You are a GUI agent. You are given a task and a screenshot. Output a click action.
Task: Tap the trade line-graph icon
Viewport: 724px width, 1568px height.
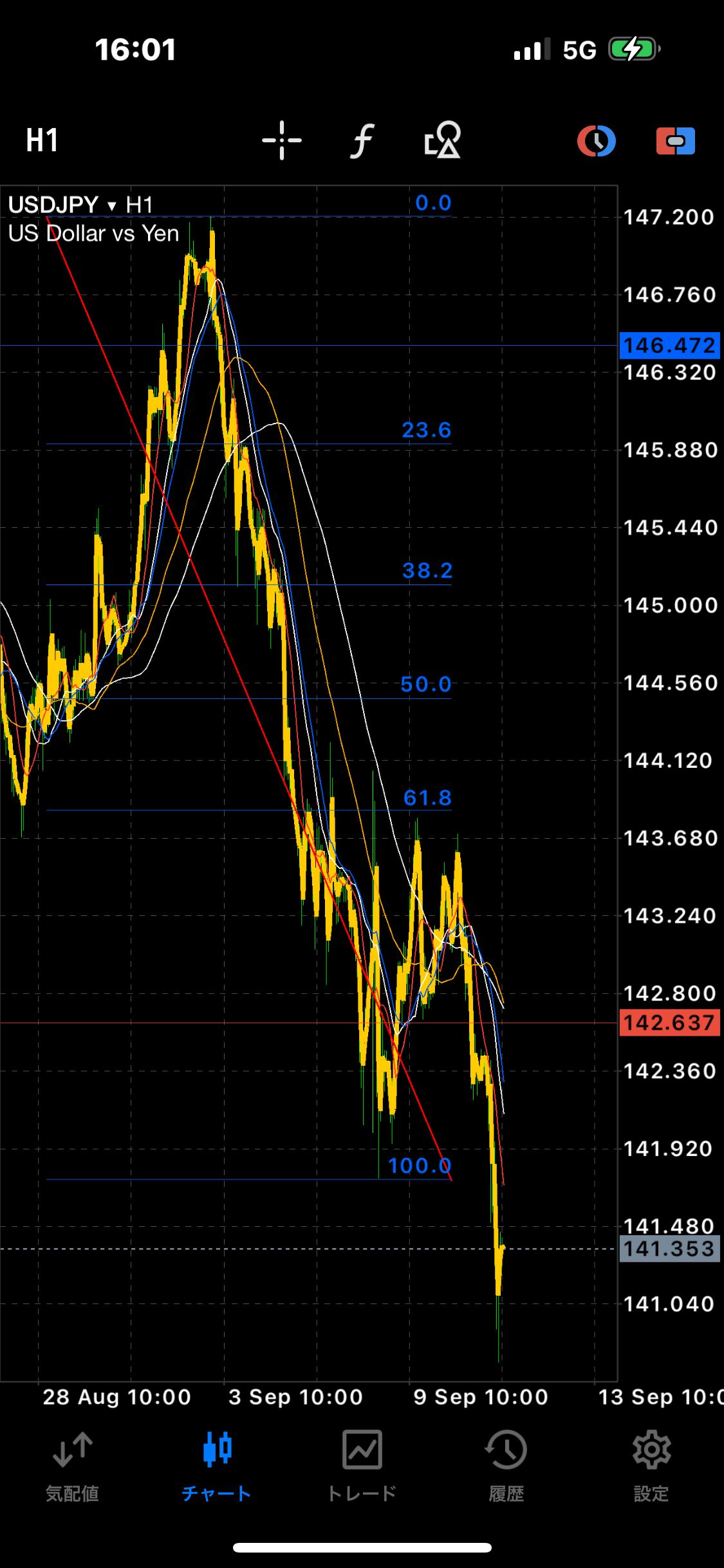[x=362, y=1450]
